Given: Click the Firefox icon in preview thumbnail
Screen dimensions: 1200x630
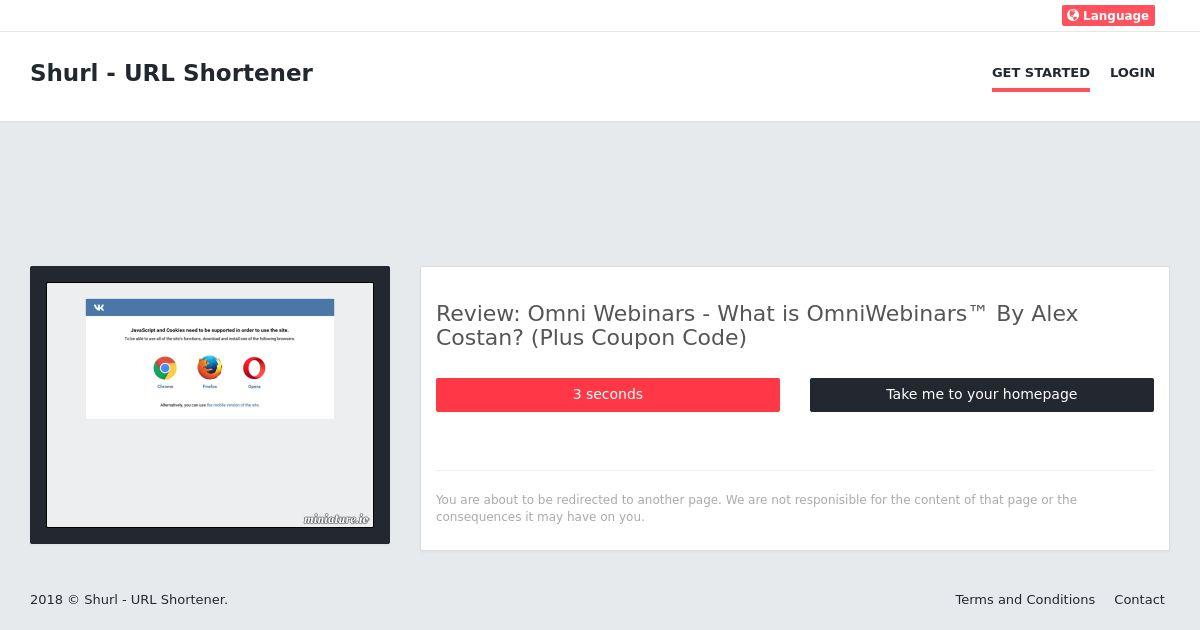Looking at the screenshot, I should click(210, 368).
